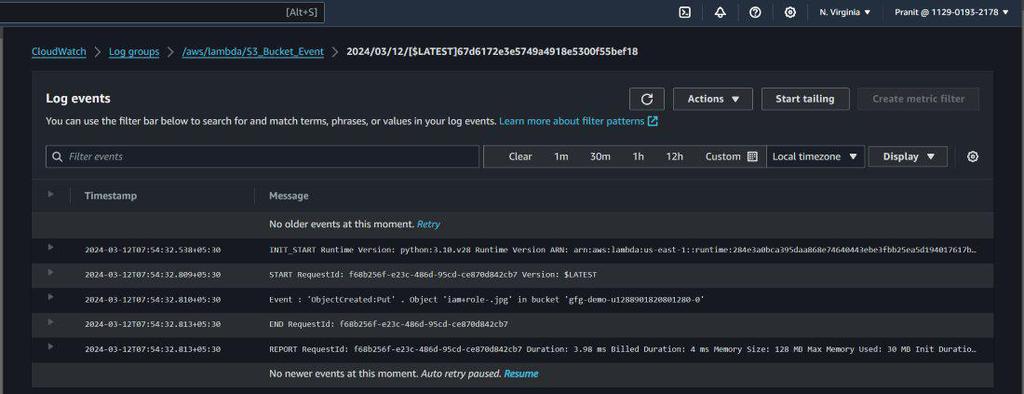1024x394 pixels.
Task: Open the Custom time range calendar
Action: click(x=731, y=157)
